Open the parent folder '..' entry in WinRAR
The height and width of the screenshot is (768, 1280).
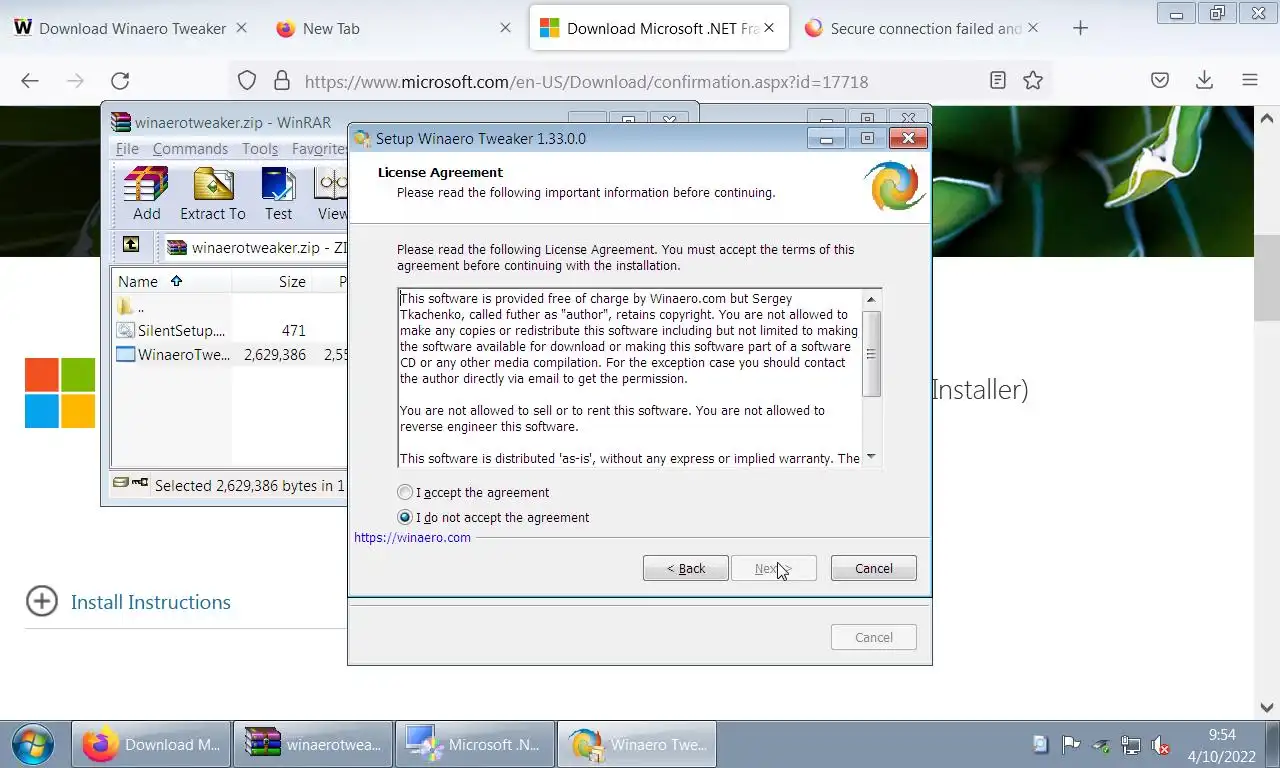[131, 306]
